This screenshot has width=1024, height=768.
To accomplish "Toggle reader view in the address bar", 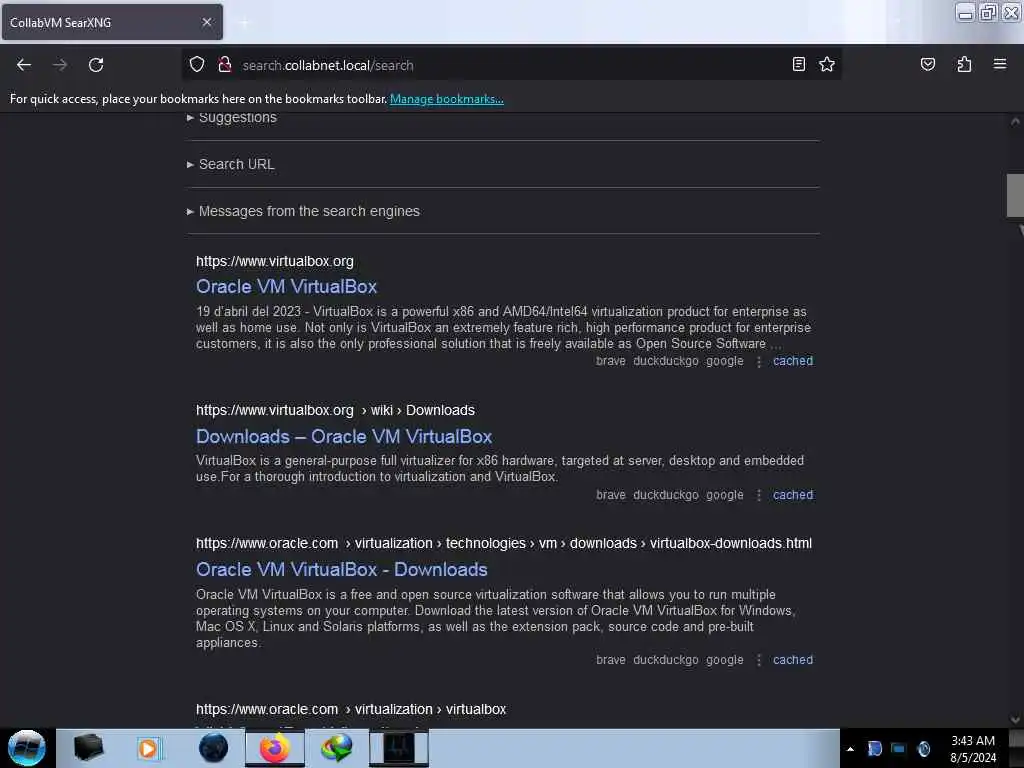I will (798, 64).
